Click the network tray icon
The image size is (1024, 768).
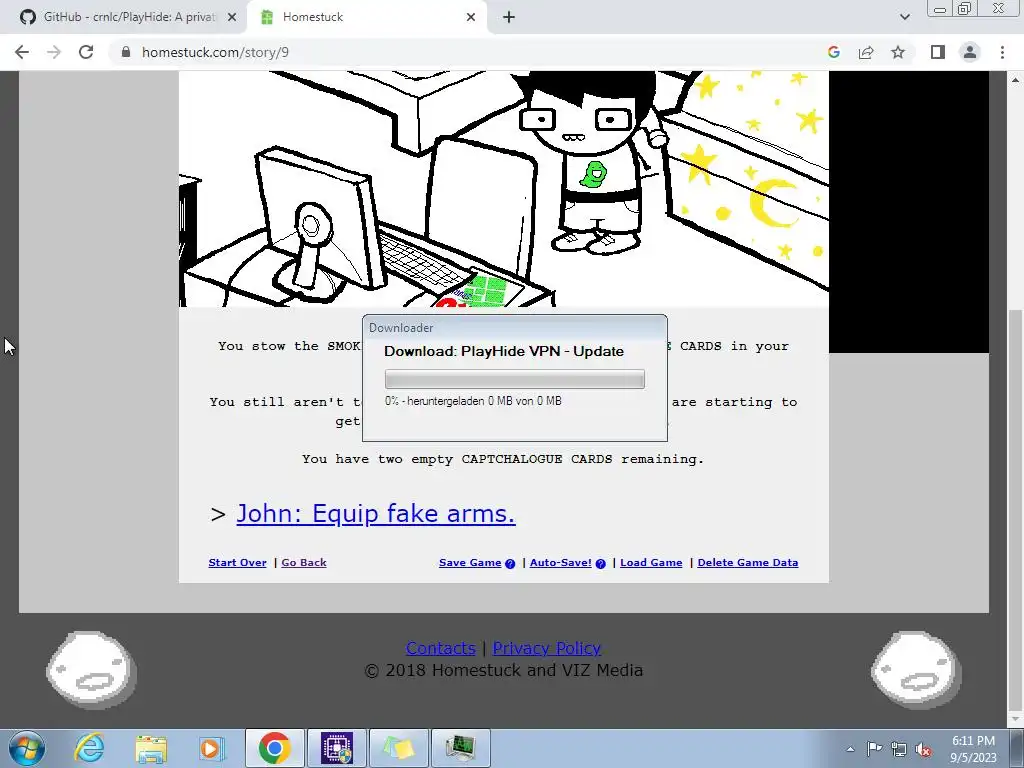pos(899,749)
